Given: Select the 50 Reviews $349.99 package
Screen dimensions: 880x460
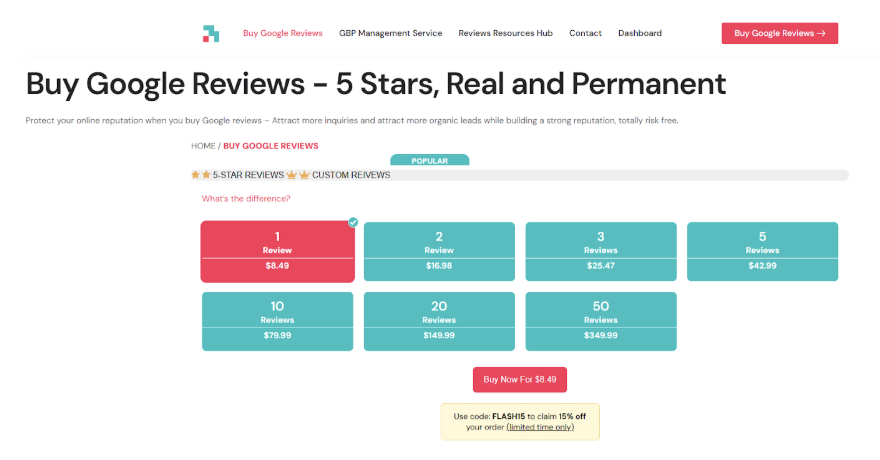Looking at the screenshot, I should (x=601, y=321).
